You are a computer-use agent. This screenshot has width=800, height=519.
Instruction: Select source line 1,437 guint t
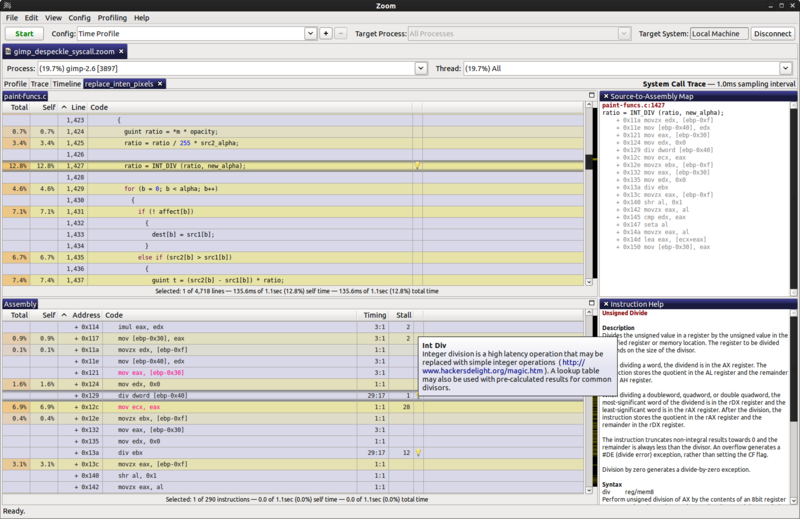293,280
